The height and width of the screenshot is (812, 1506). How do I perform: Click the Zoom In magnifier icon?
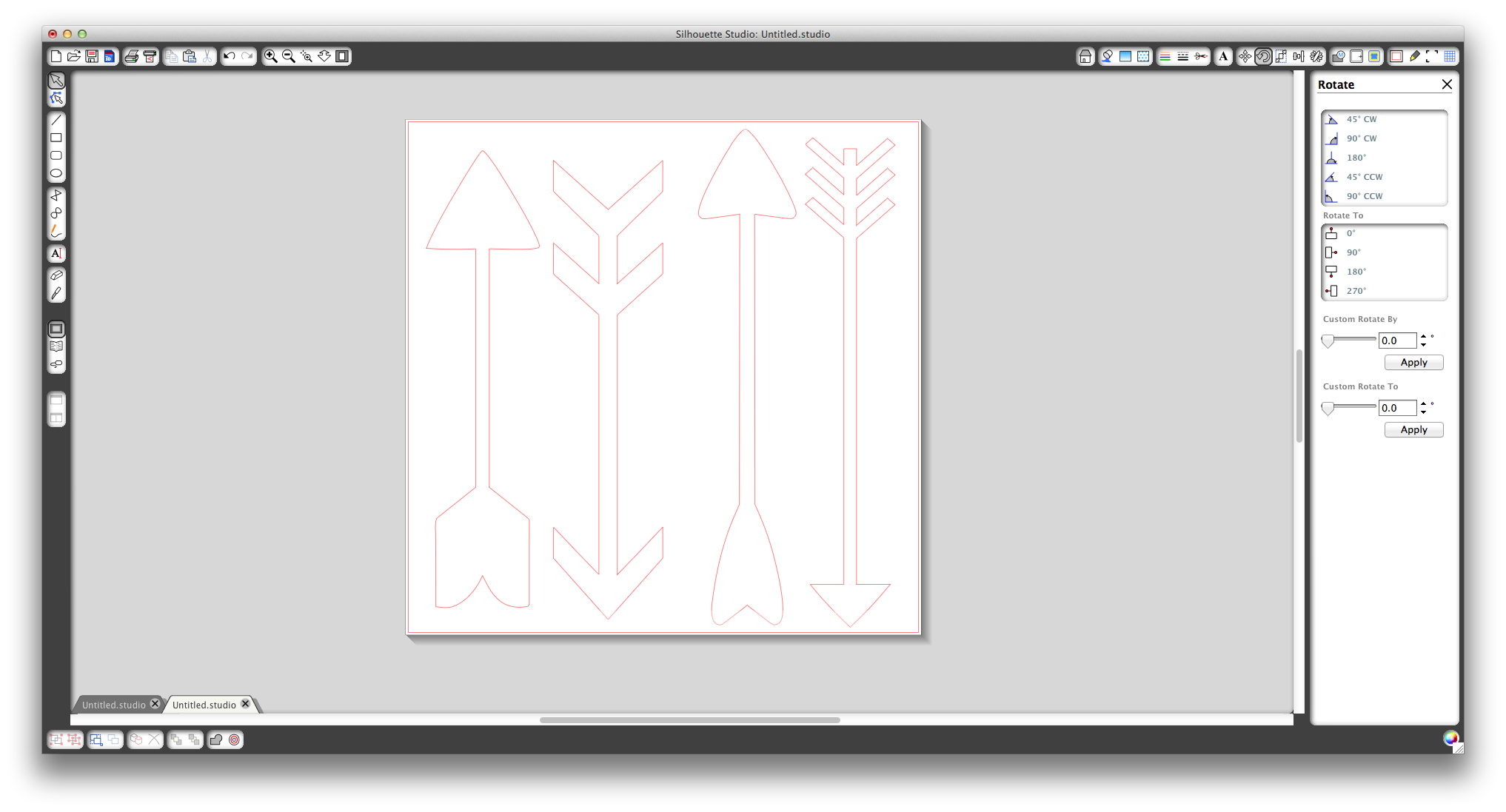(271, 56)
